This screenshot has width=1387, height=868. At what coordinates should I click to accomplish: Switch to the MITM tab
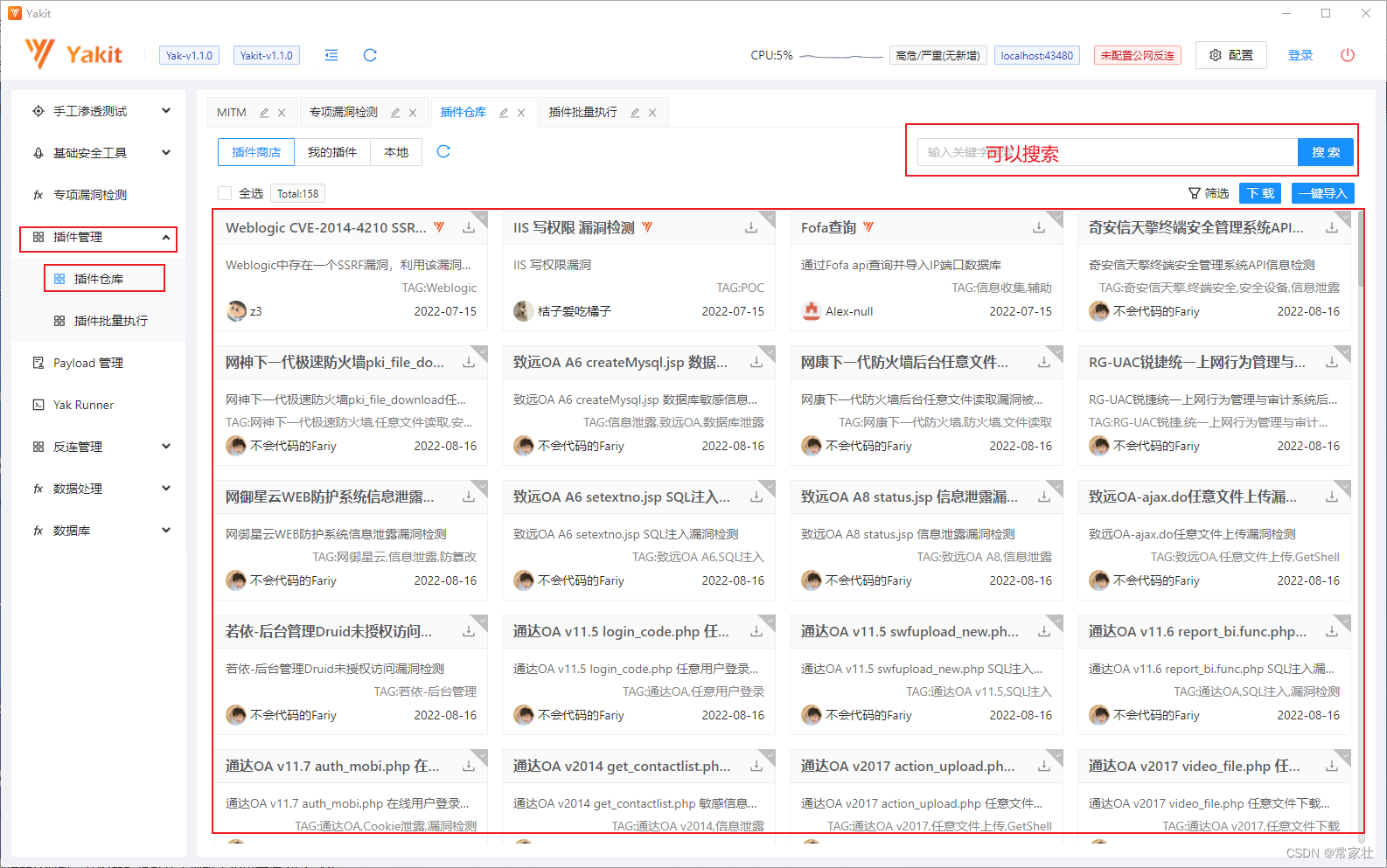(x=232, y=113)
